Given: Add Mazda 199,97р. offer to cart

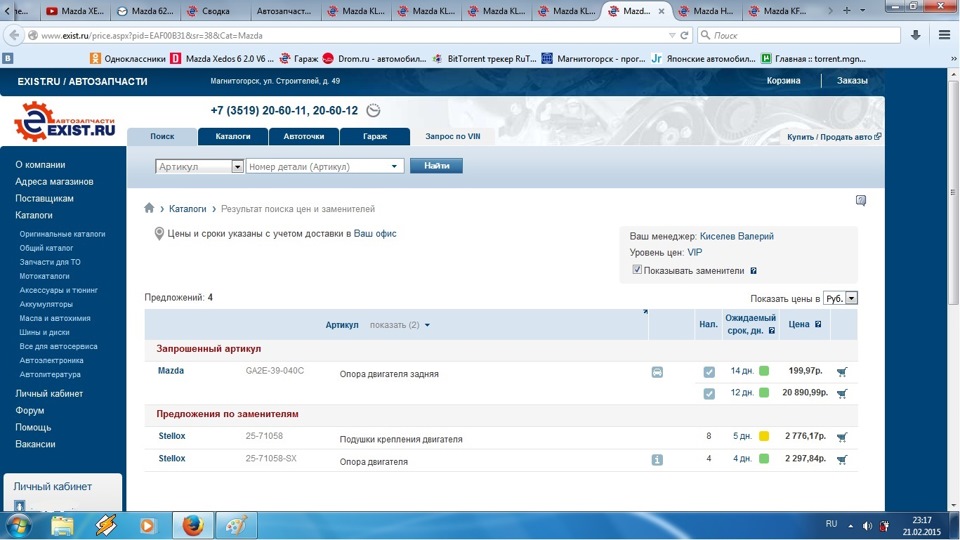Looking at the screenshot, I should [x=842, y=372].
